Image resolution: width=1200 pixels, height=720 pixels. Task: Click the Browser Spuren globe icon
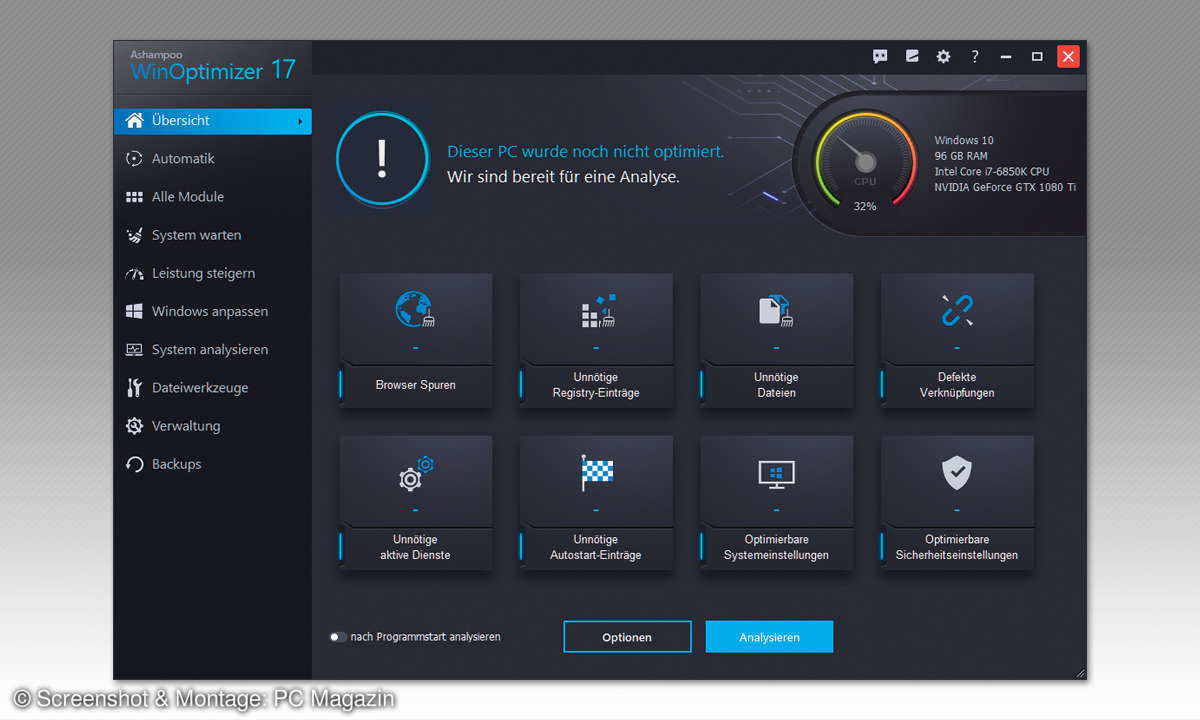(414, 310)
